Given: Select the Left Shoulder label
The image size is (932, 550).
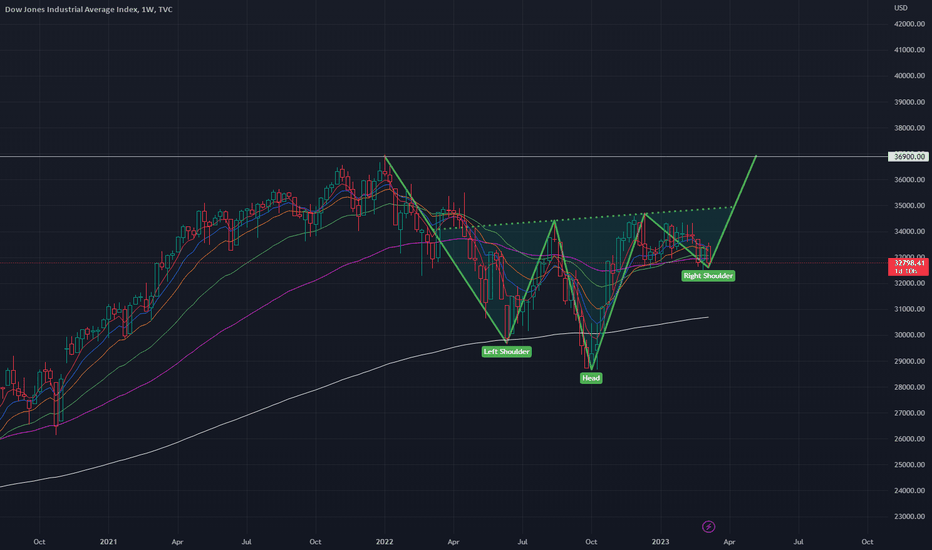Looking at the screenshot, I should [x=506, y=351].
